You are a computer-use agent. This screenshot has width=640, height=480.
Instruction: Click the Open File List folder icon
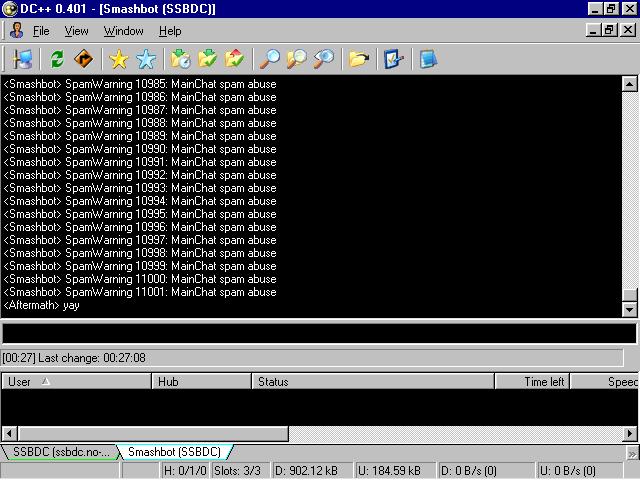359,59
